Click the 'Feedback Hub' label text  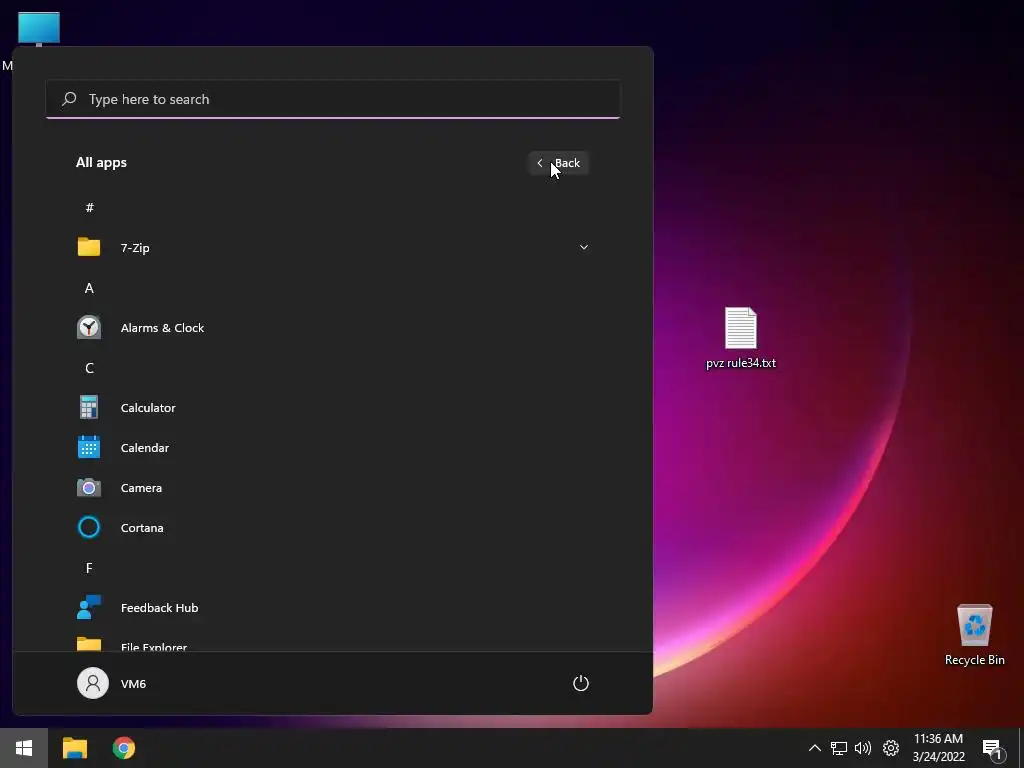click(159, 608)
